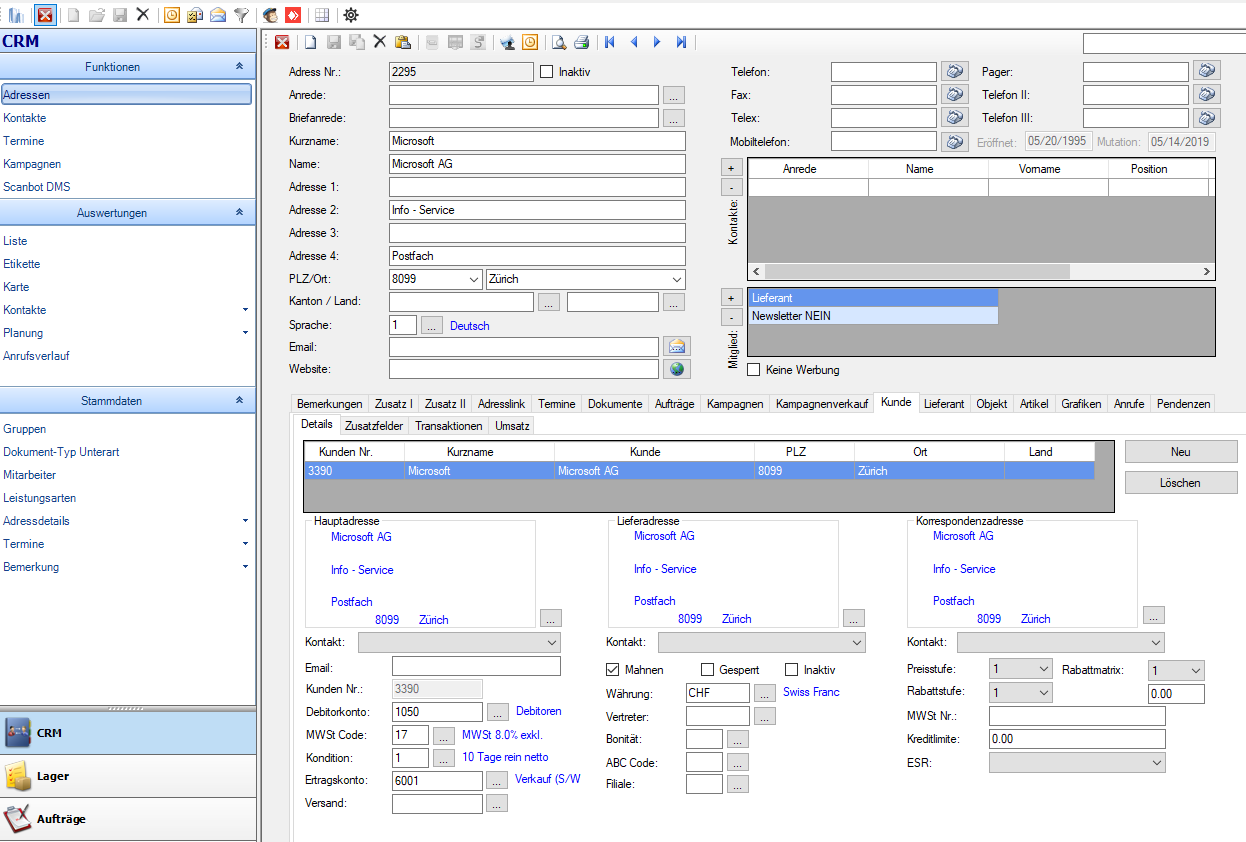Click the clock icon in the top main toolbar
The width and height of the screenshot is (1246, 842).
(x=172, y=15)
